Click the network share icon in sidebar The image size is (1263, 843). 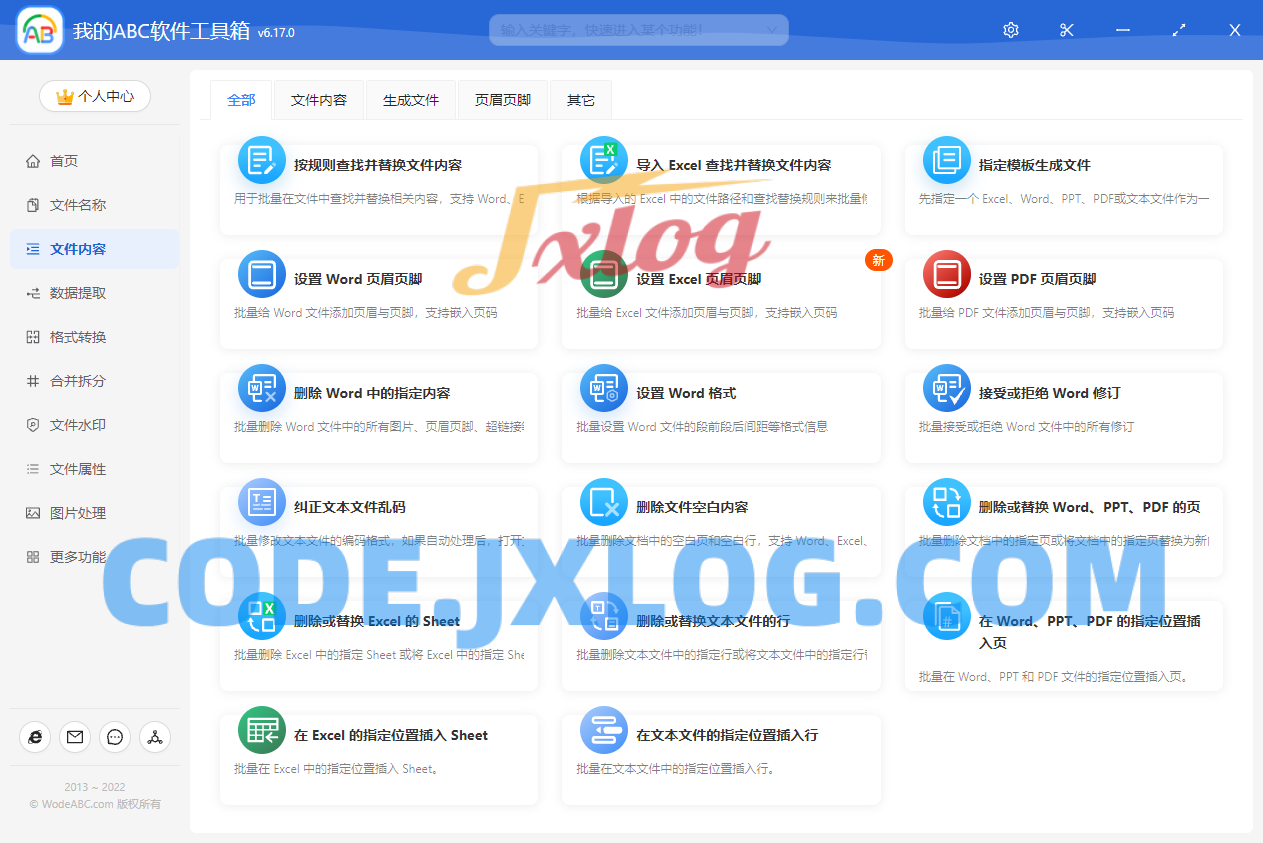155,737
